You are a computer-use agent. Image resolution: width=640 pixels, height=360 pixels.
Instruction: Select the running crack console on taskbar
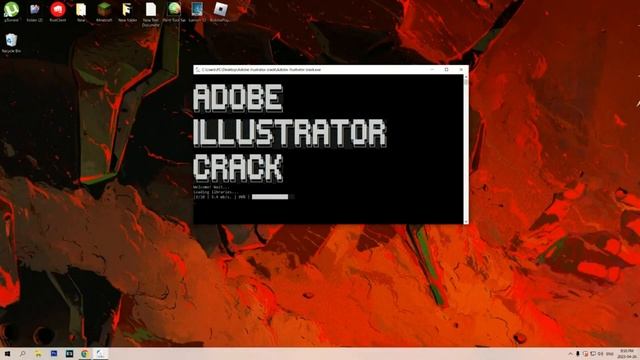click(100, 353)
